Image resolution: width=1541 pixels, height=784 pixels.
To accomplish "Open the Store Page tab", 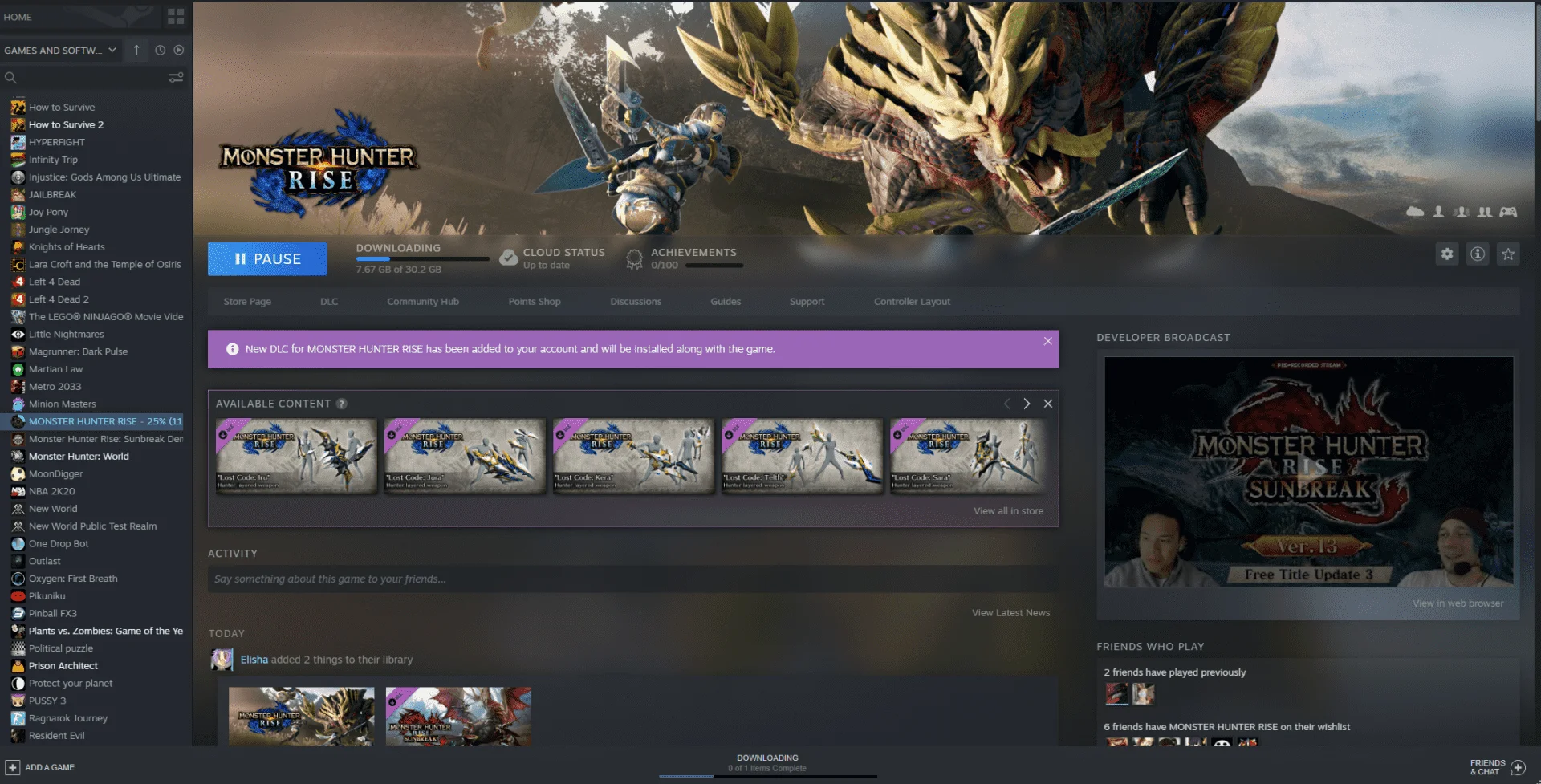I will pos(247,302).
